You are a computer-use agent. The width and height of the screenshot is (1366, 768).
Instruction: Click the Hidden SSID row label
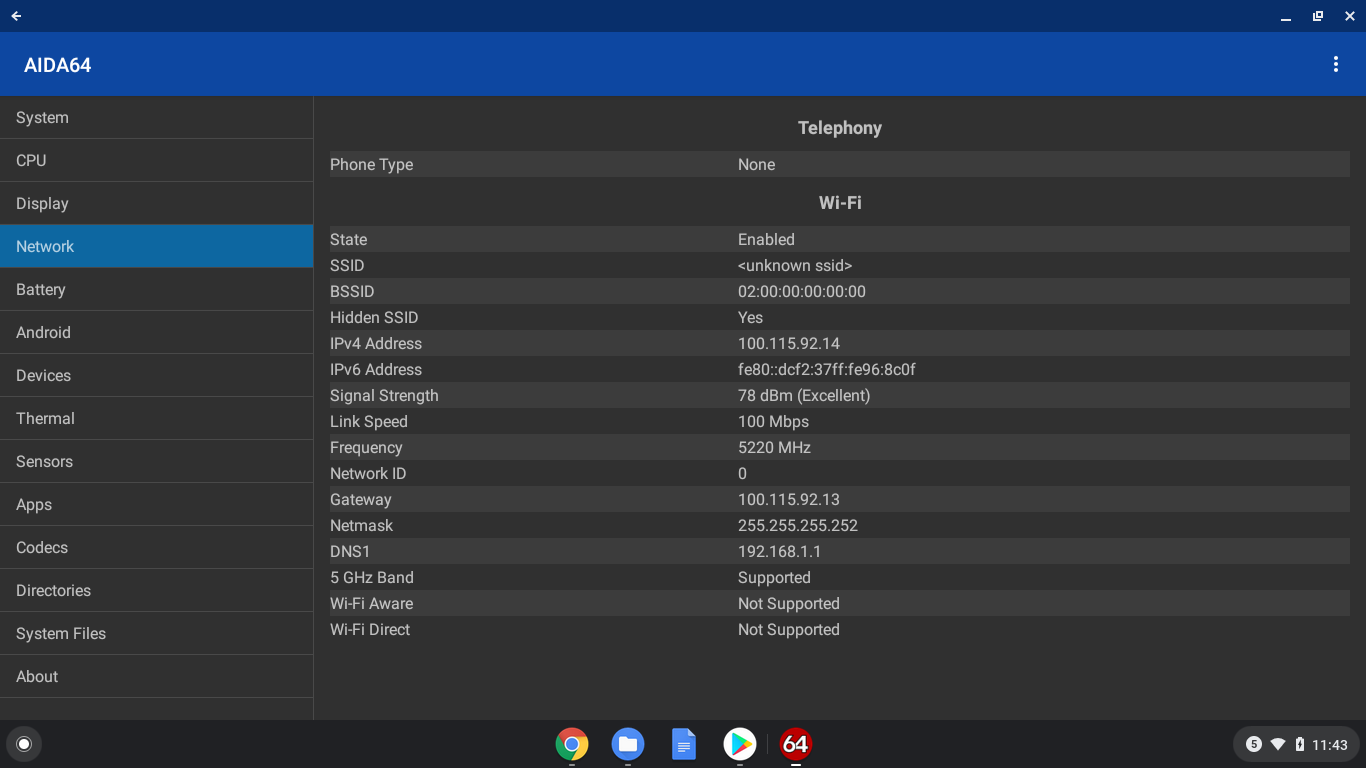(374, 317)
